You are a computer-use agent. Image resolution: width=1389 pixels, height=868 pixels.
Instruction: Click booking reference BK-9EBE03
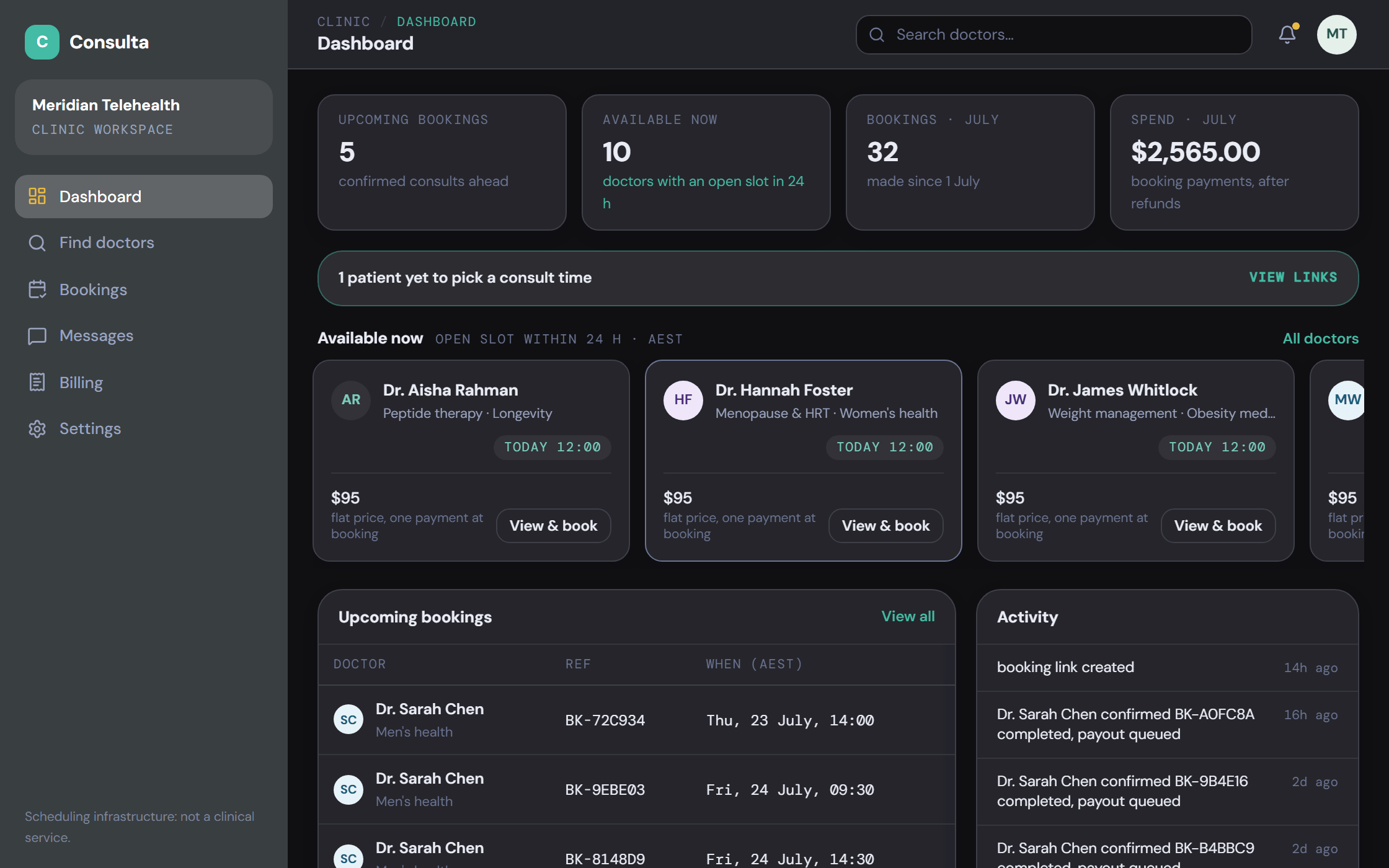pyautogui.click(x=605, y=790)
